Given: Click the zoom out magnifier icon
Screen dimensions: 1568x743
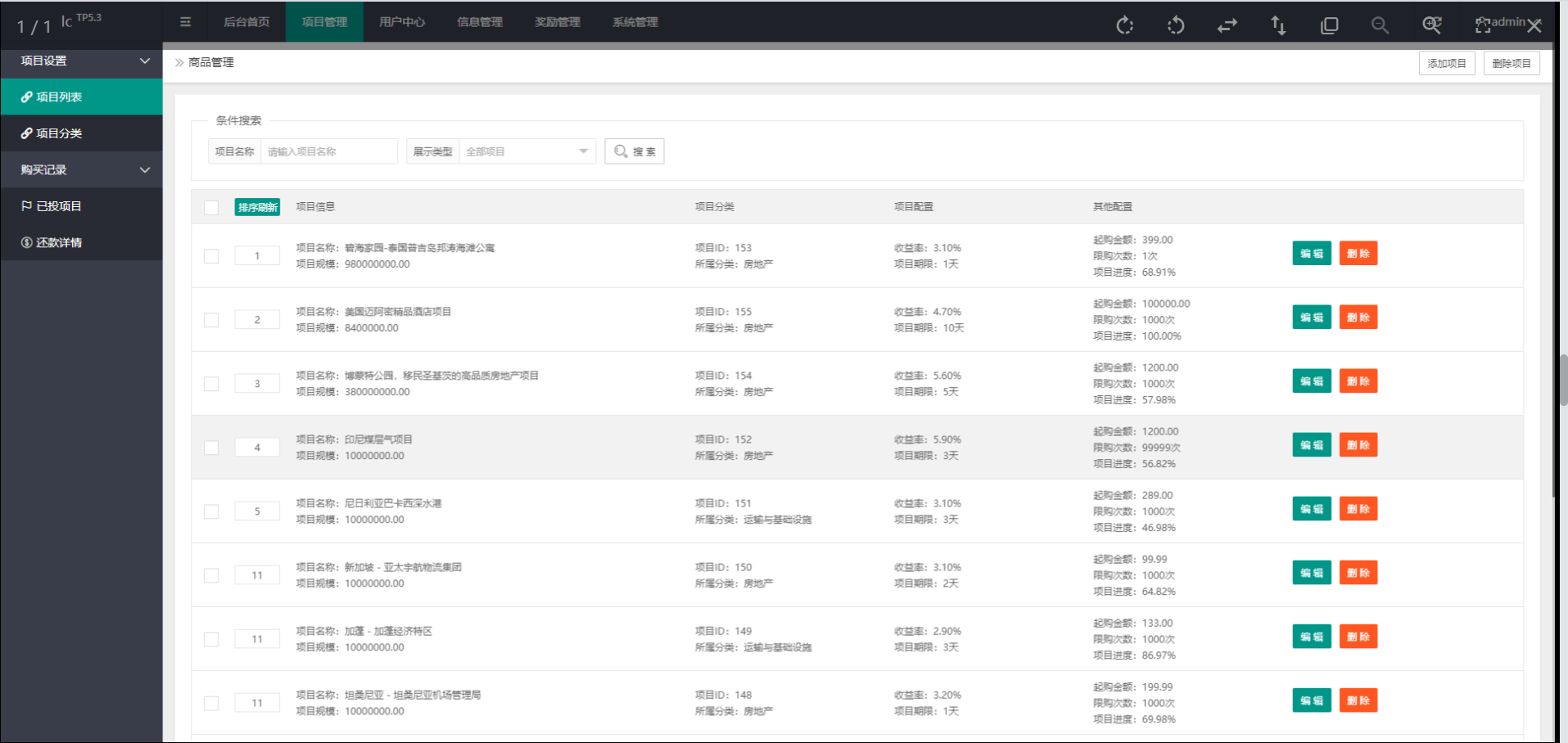Looking at the screenshot, I should point(1380,25).
